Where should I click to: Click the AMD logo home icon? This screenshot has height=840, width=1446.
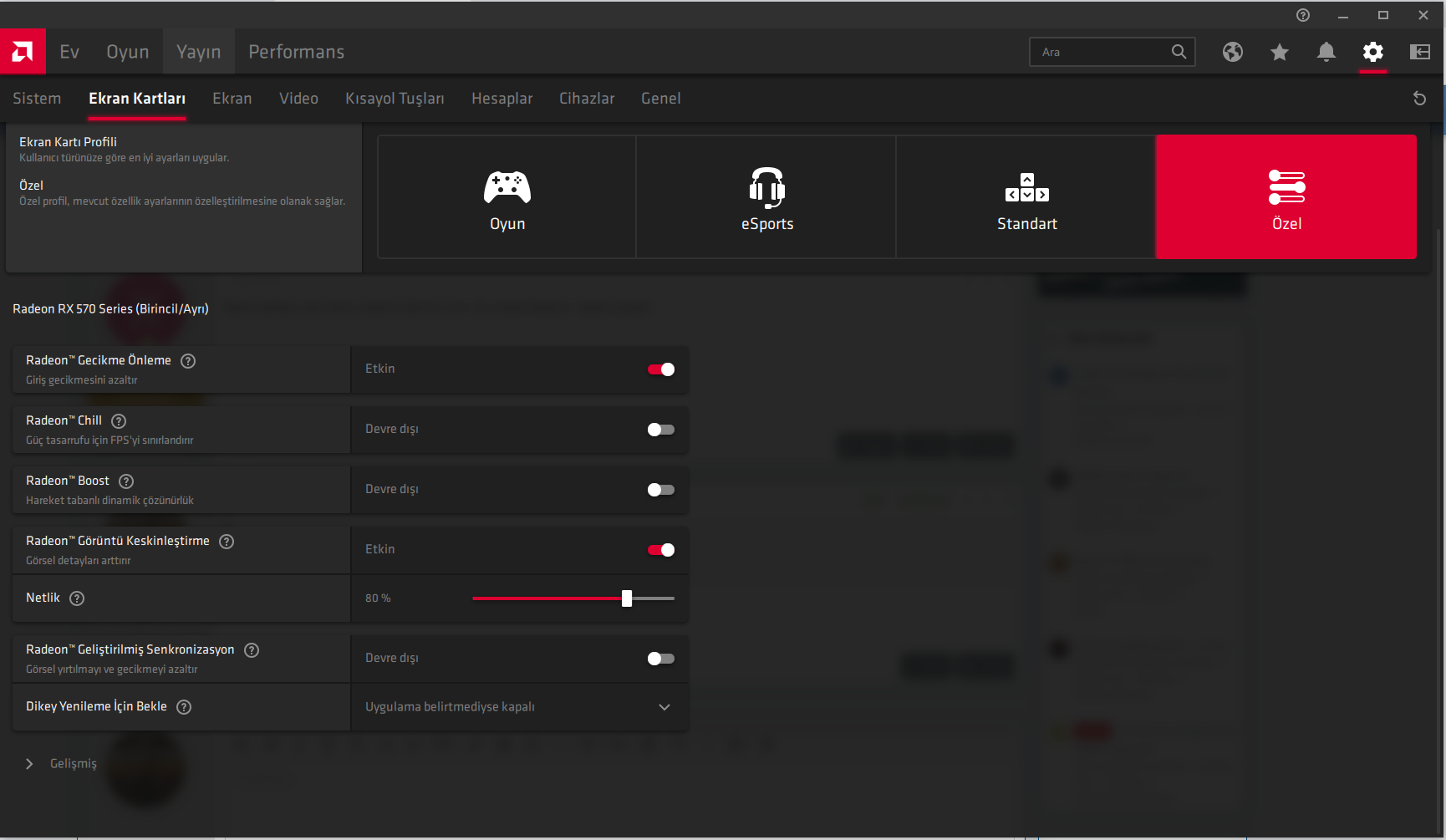coord(23,52)
